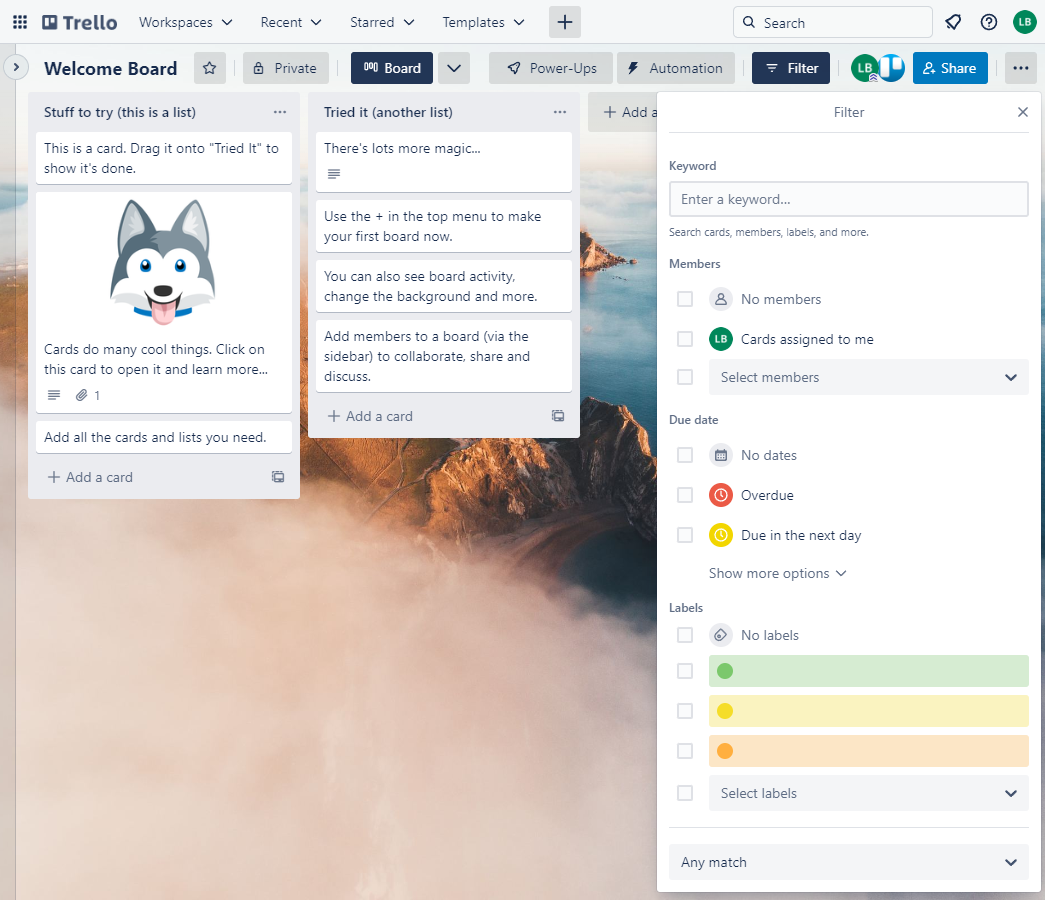Open list actions for Tried it list
The image size is (1045, 900).
point(560,112)
